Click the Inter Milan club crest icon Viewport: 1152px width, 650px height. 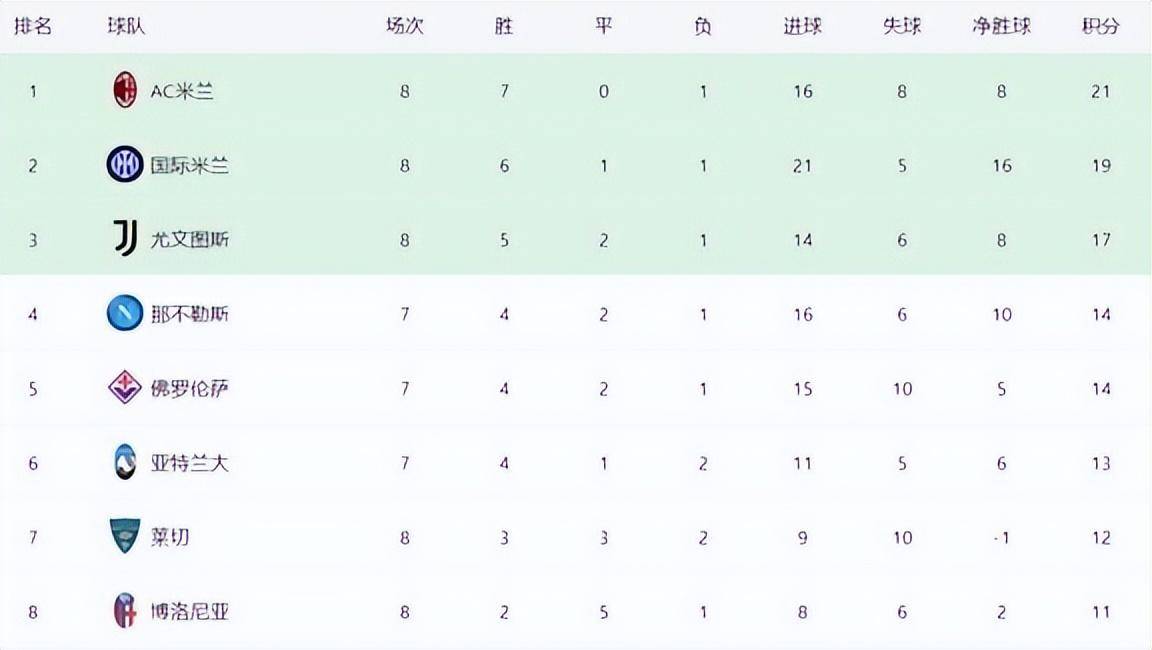125,165
